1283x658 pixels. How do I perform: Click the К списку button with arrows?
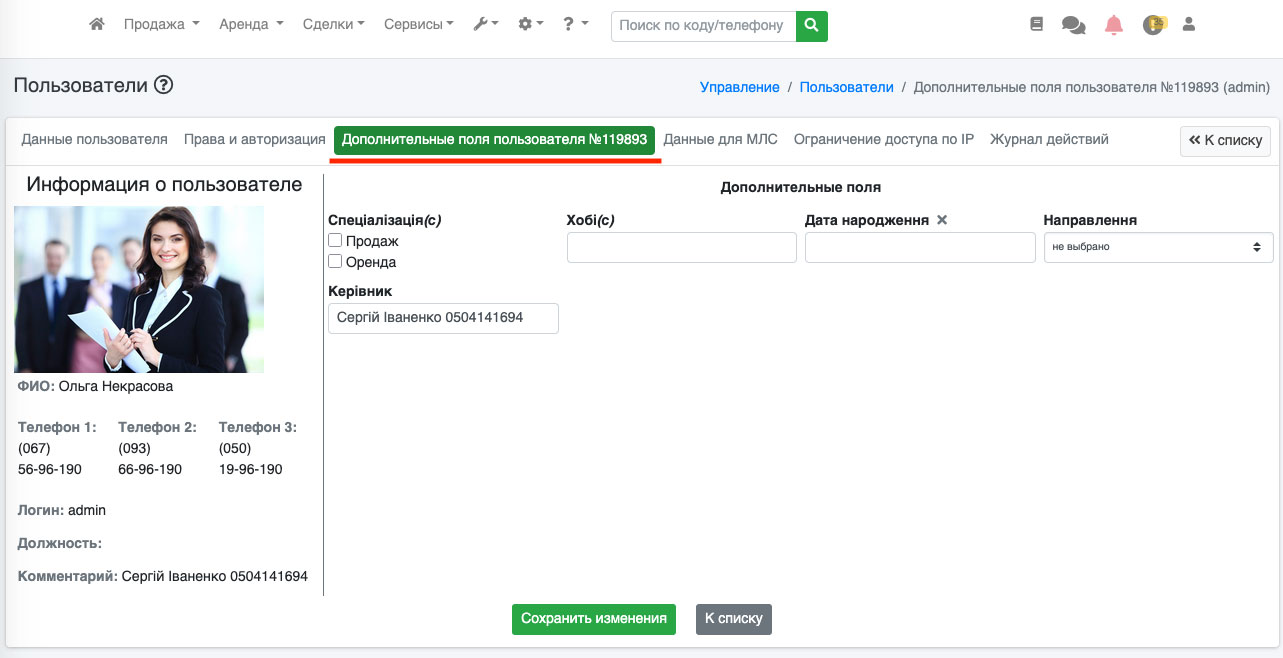[1225, 141]
